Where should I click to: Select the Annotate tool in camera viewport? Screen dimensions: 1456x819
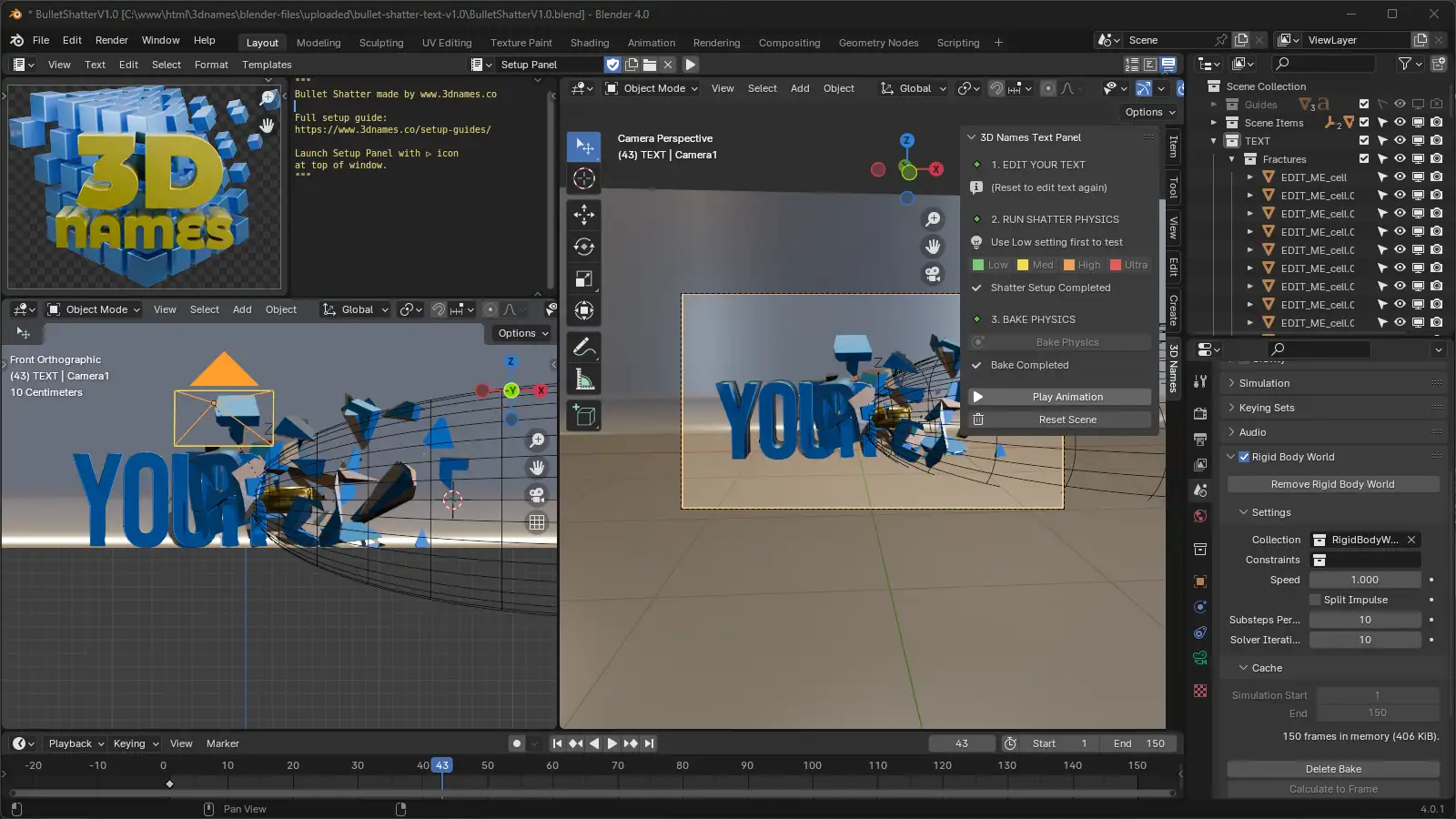584,348
